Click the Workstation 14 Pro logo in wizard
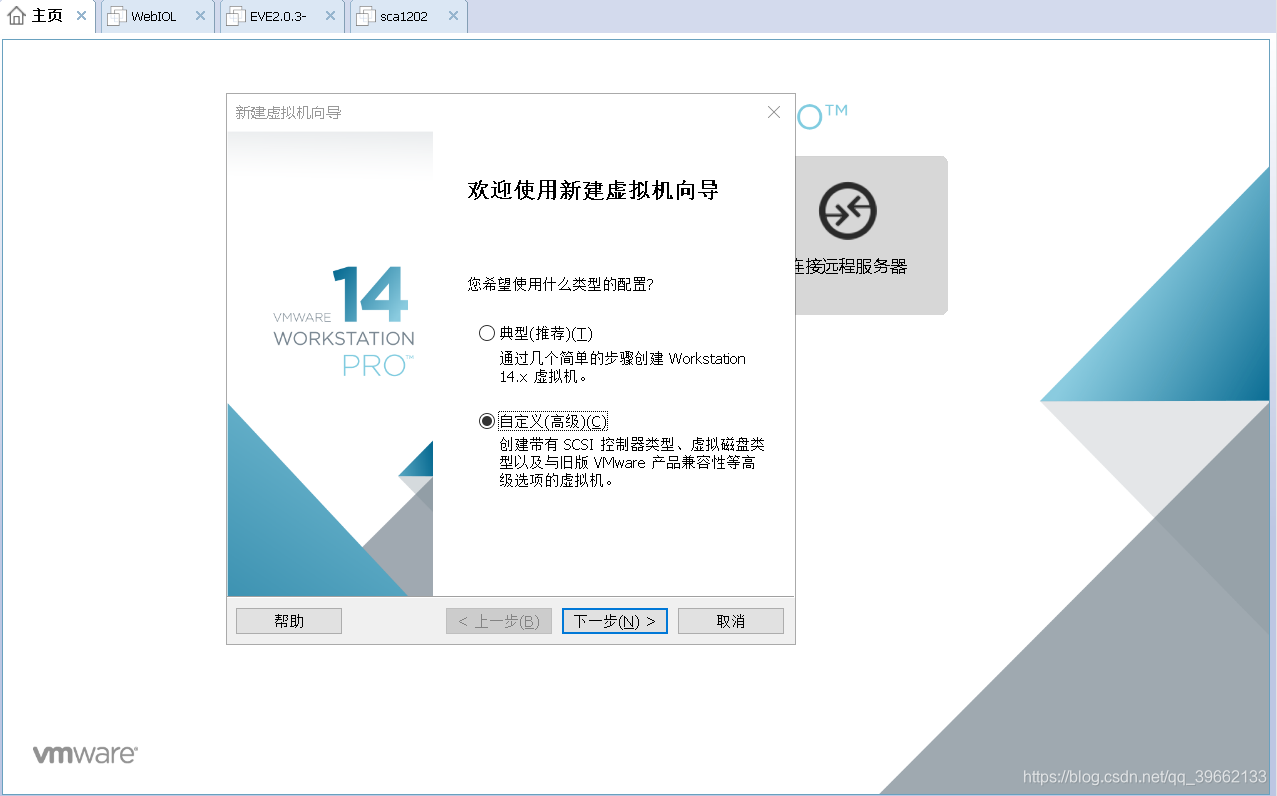Image resolution: width=1277 pixels, height=796 pixels. point(344,322)
